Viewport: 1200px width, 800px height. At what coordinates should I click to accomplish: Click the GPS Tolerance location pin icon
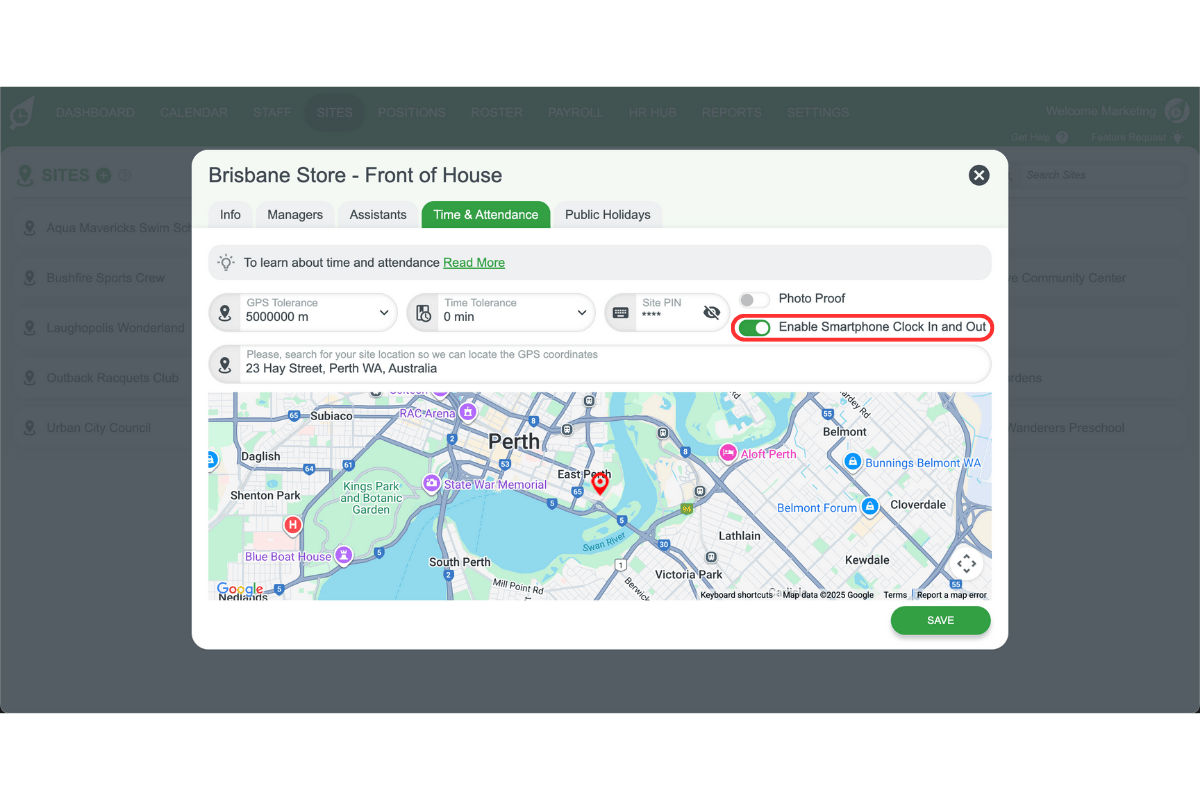pos(225,312)
